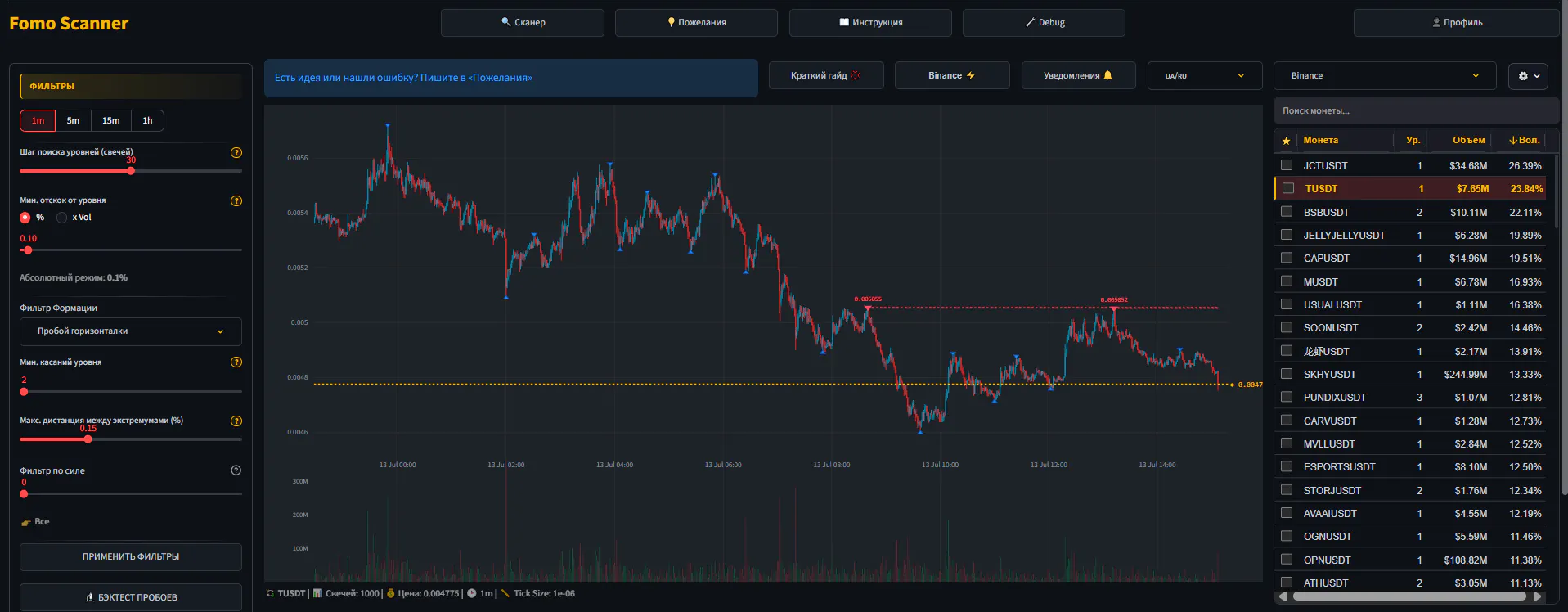The image size is (1568, 612).
Task: Select the % rebound radio option
Action: click(x=25, y=218)
